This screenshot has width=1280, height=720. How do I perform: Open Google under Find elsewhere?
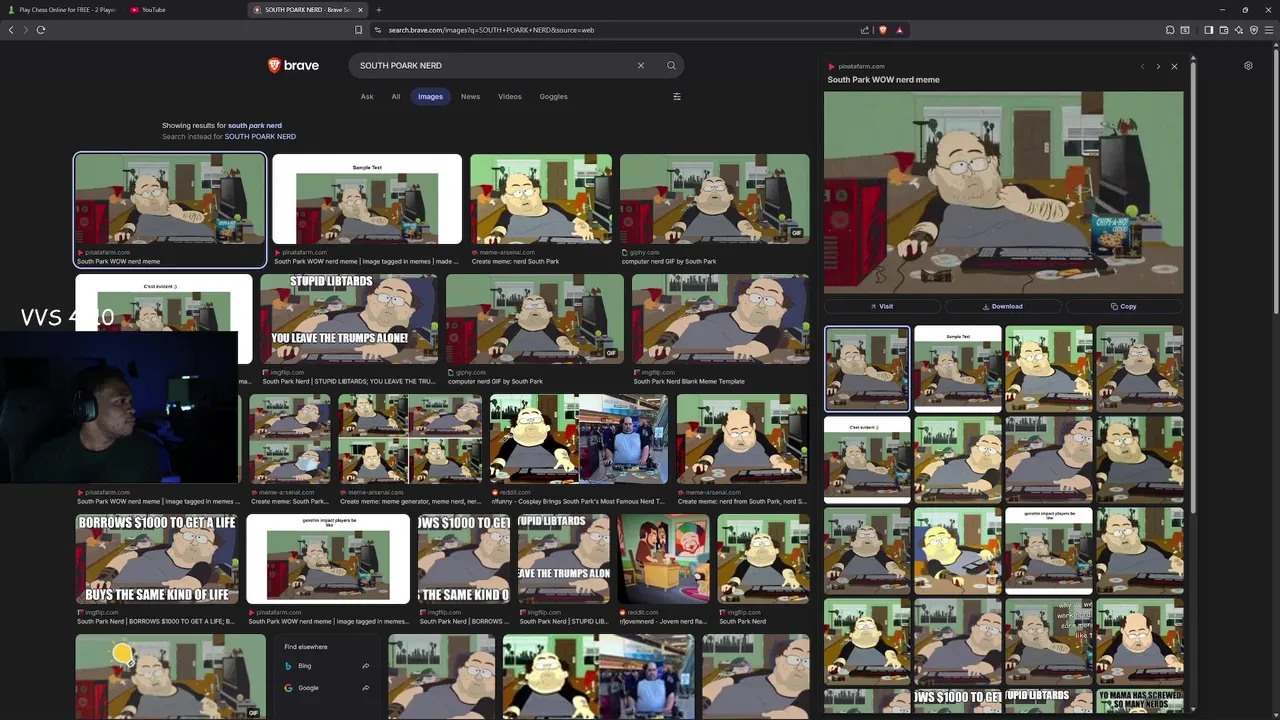(x=327, y=688)
